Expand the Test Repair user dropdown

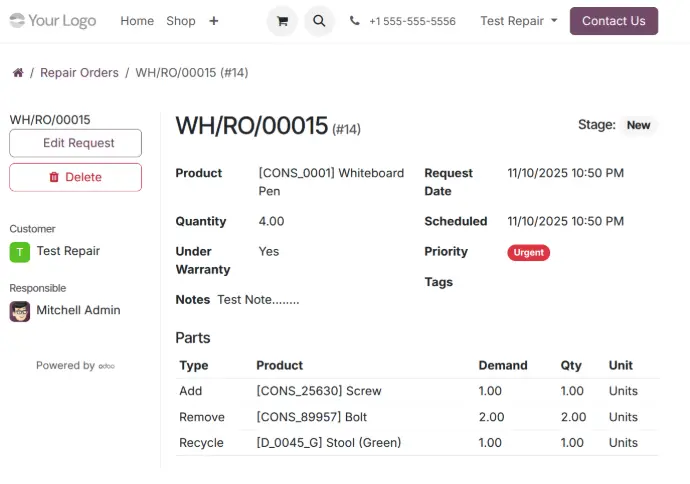tap(518, 21)
